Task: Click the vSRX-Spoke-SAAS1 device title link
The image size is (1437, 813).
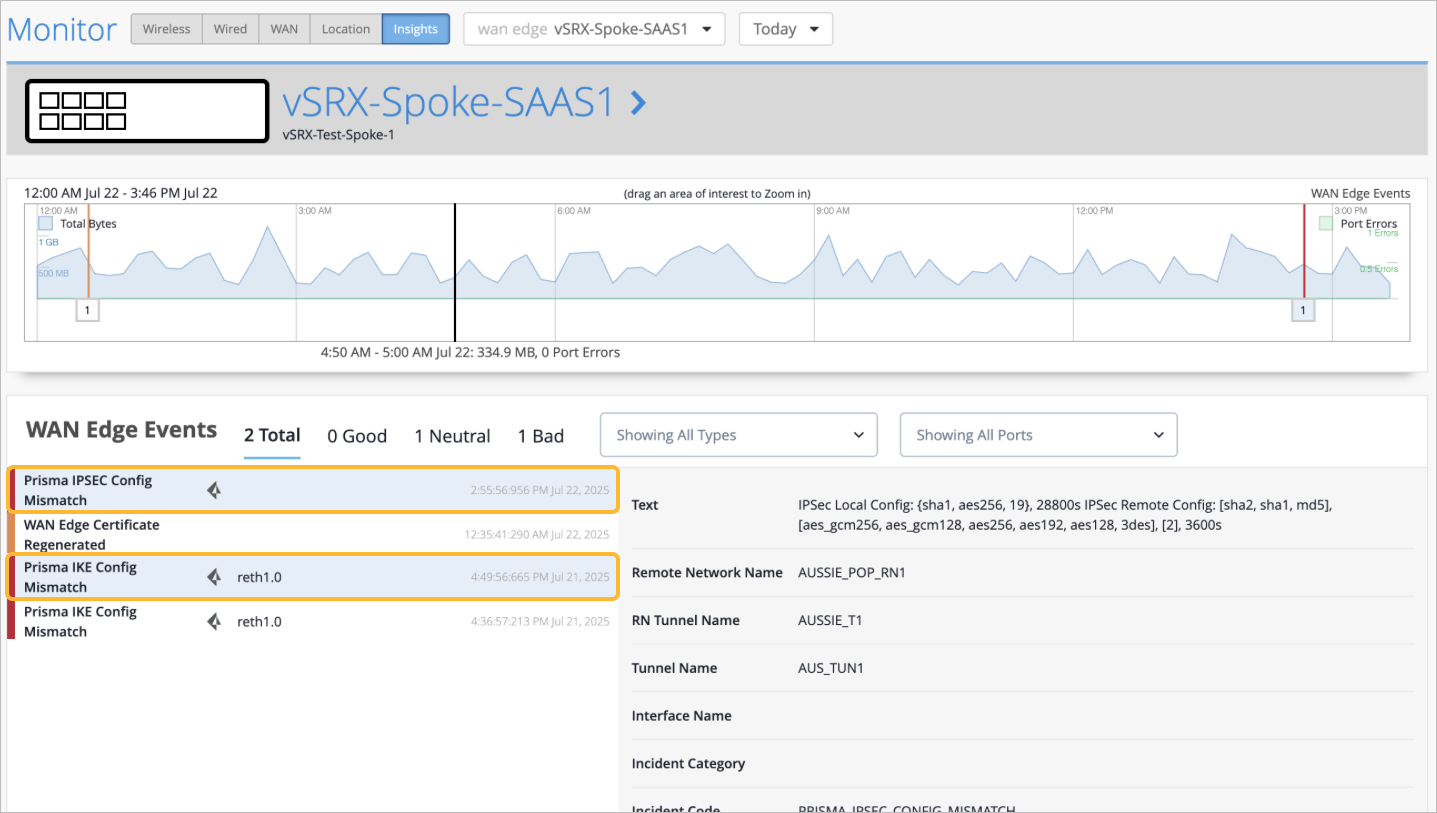Action: pyautogui.click(x=448, y=102)
